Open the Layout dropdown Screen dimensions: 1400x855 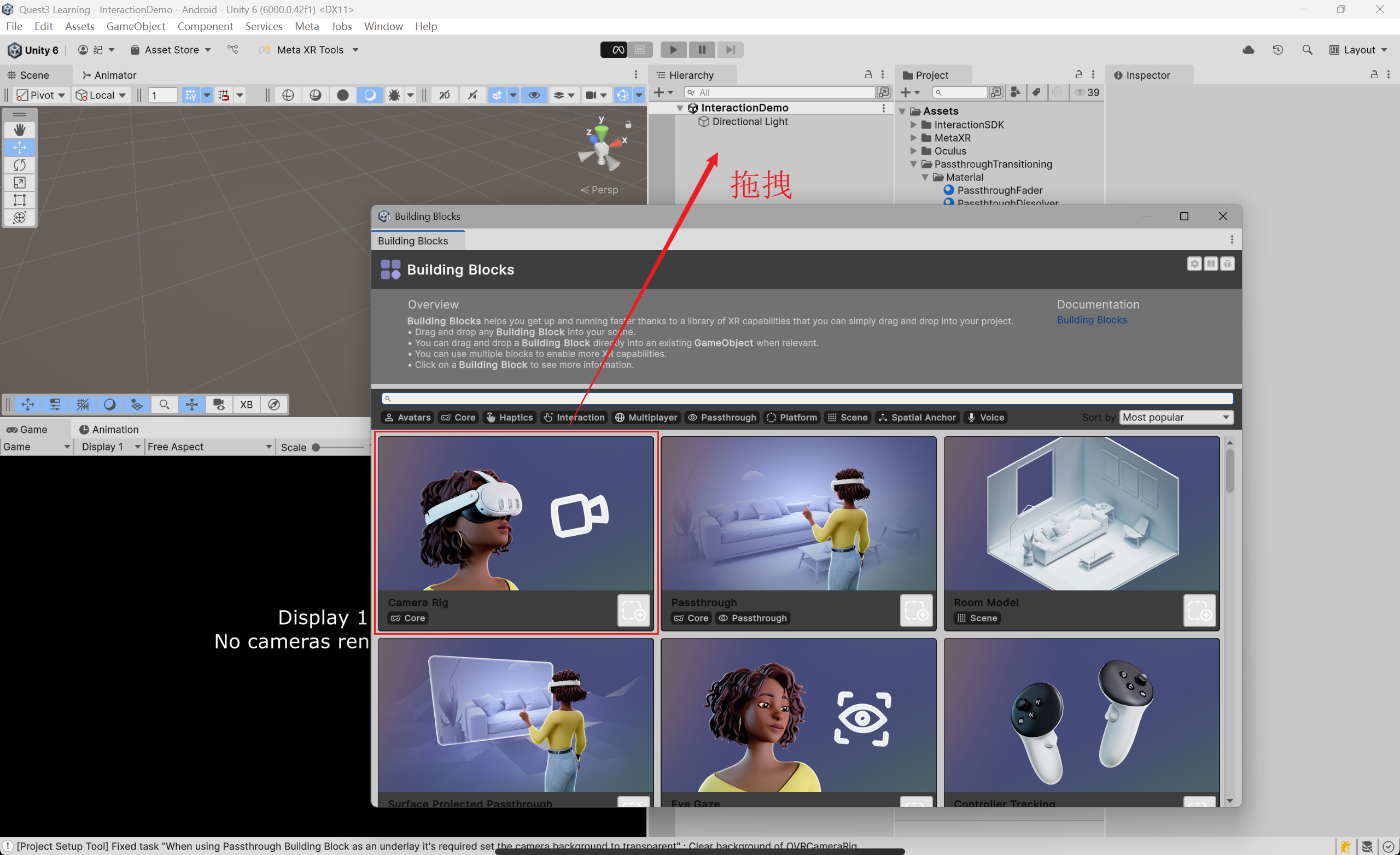tap(1358, 50)
